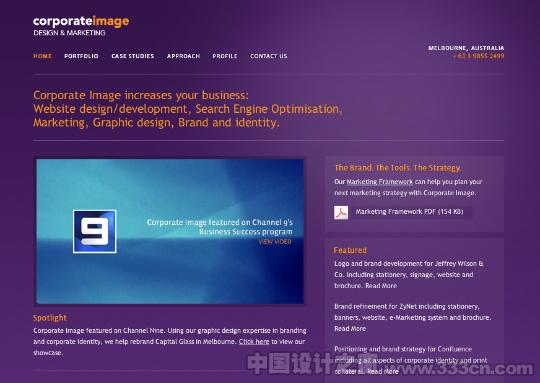Select Approach in navigation
This screenshot has width=540, height=383.
click(183, 56)
